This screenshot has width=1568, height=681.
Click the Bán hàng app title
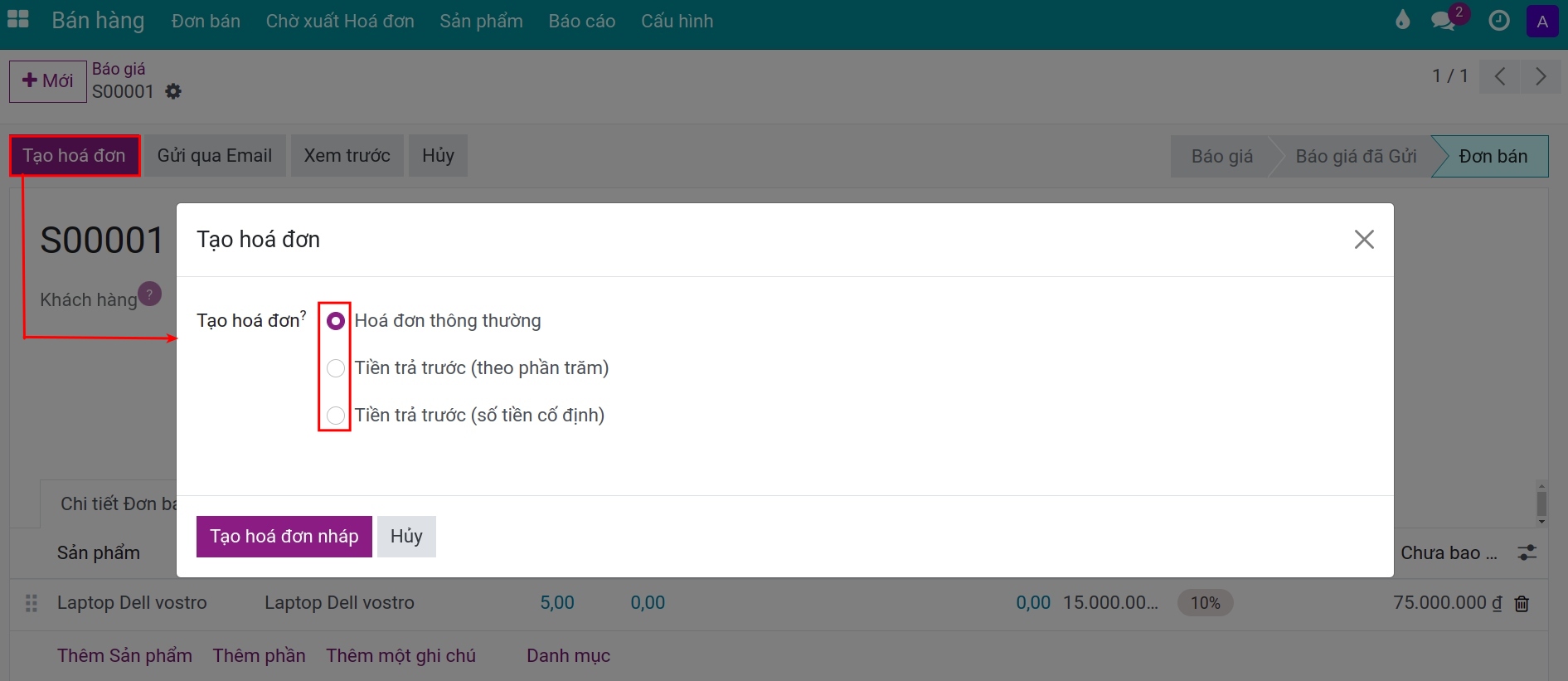pos(98,21)
